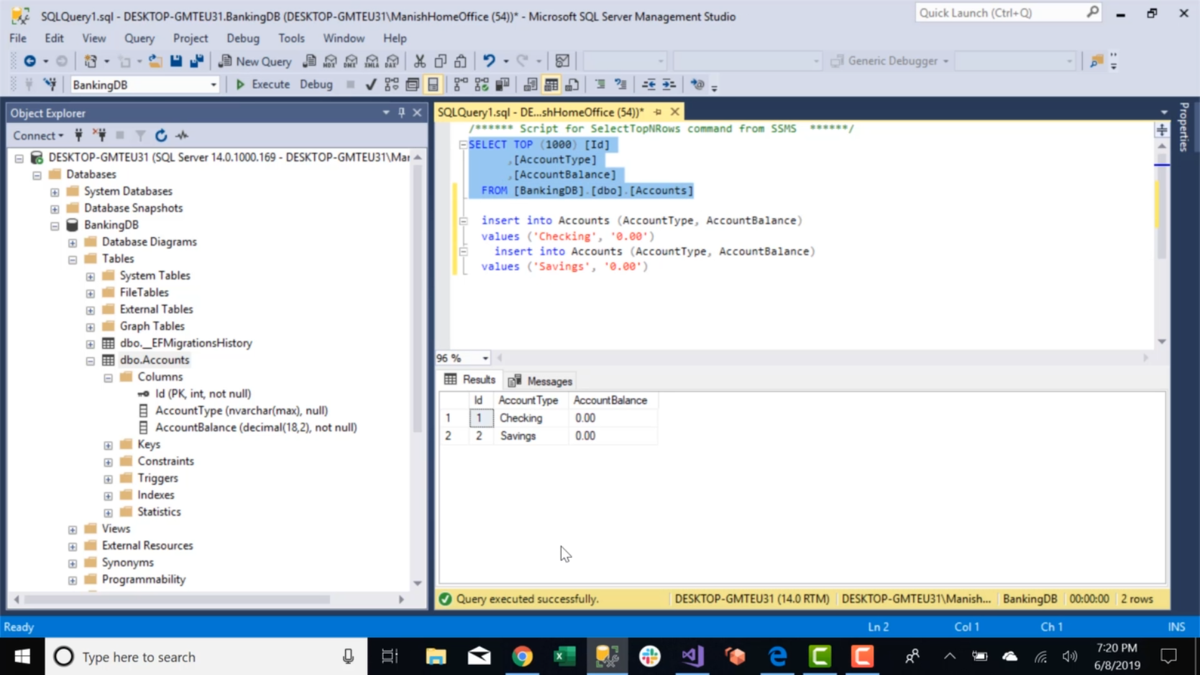
Task: Toggle Include Live Query Statistics
Action: click(482, 85)
